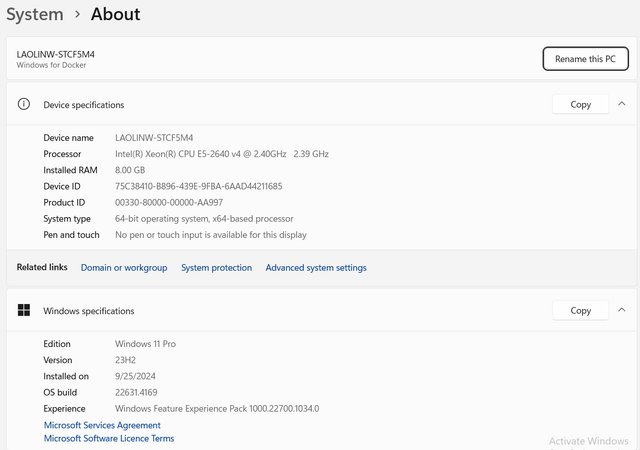This screenshot has width=640, height=450.
Task: Click the Device name value LAOLINW-STCF5M4 in specifications
Action: [154, 138]
